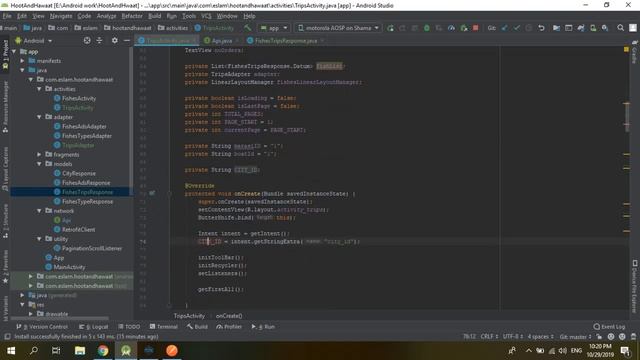This screenshot has width=640, height=360.
Task: Click the red Stop button in toolbar
Action: (476, 28)
